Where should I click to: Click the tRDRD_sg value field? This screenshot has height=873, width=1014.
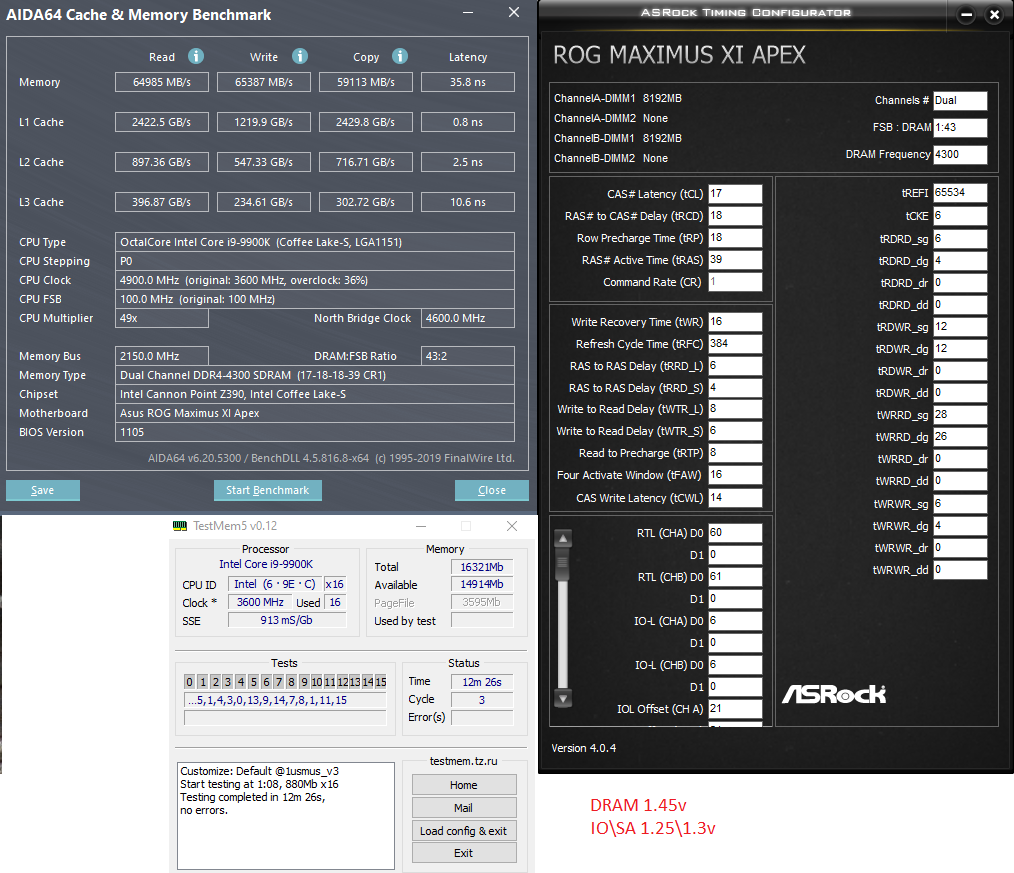(x=960, y=239)
